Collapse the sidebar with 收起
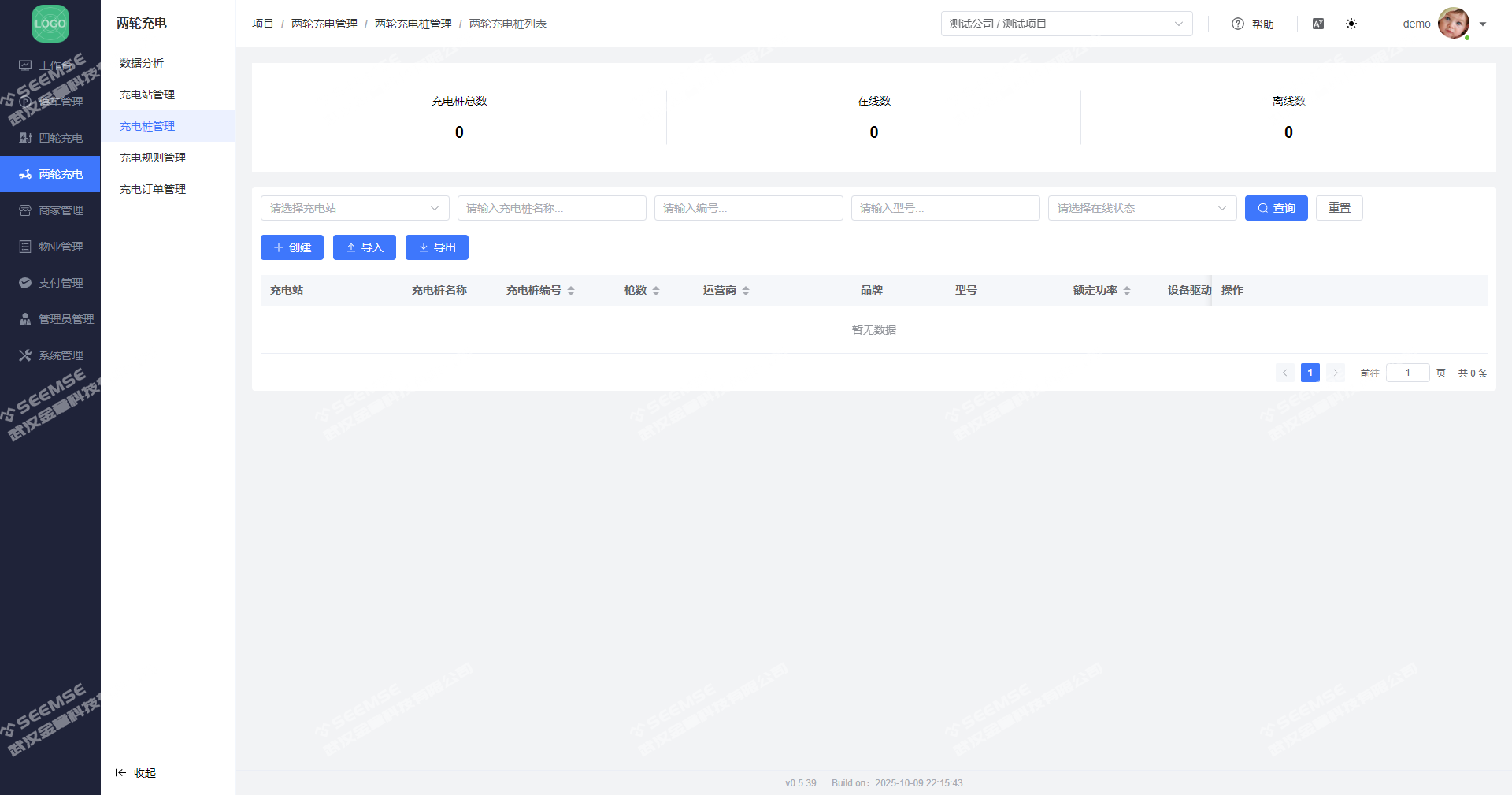 136,773
